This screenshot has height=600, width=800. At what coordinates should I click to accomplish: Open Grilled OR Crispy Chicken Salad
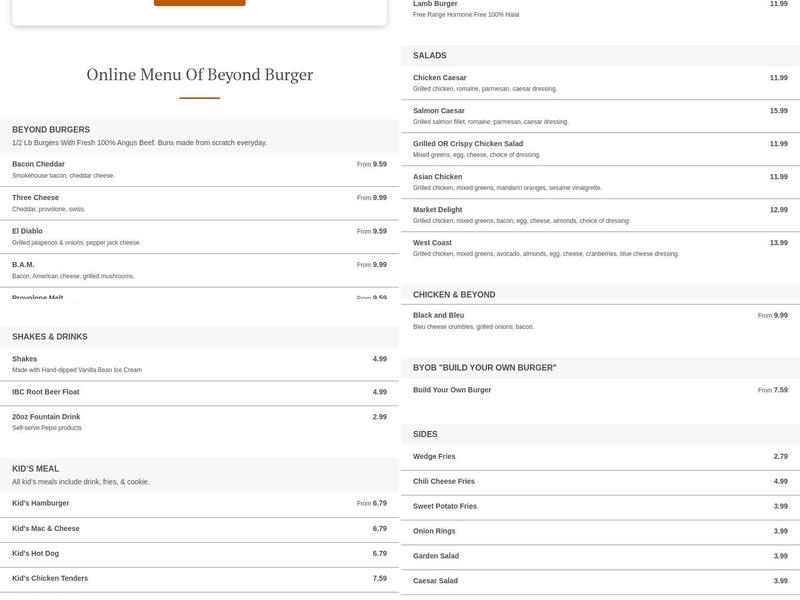(x=601, y=149)
